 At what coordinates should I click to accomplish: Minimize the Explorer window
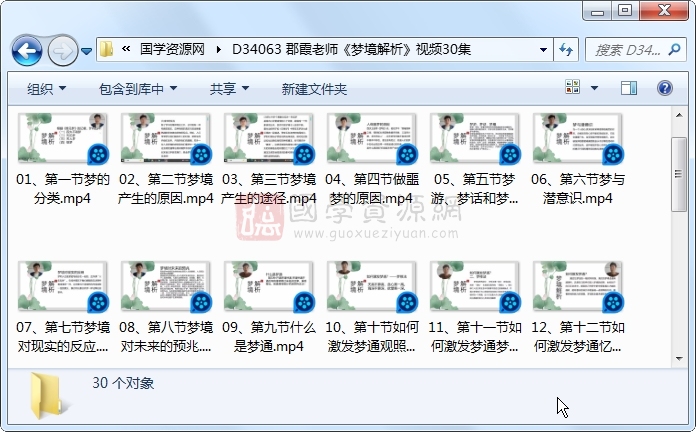(597, 11)
